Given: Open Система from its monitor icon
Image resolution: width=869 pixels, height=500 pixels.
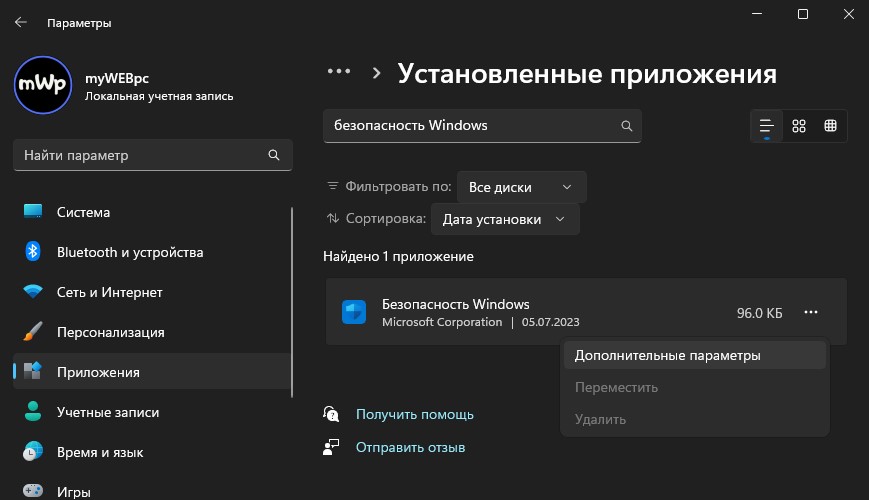Looking at the screenshot, I should click(33, 212).
